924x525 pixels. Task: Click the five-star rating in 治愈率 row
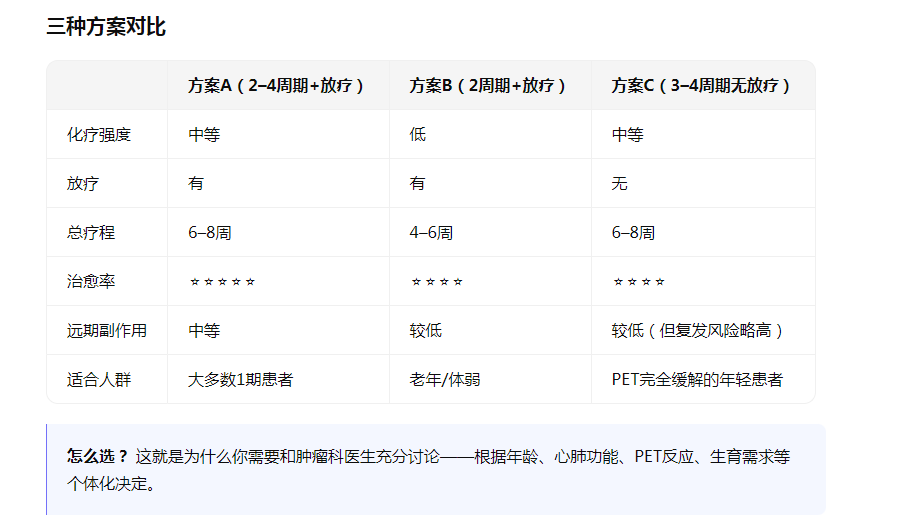click(222, 282)
